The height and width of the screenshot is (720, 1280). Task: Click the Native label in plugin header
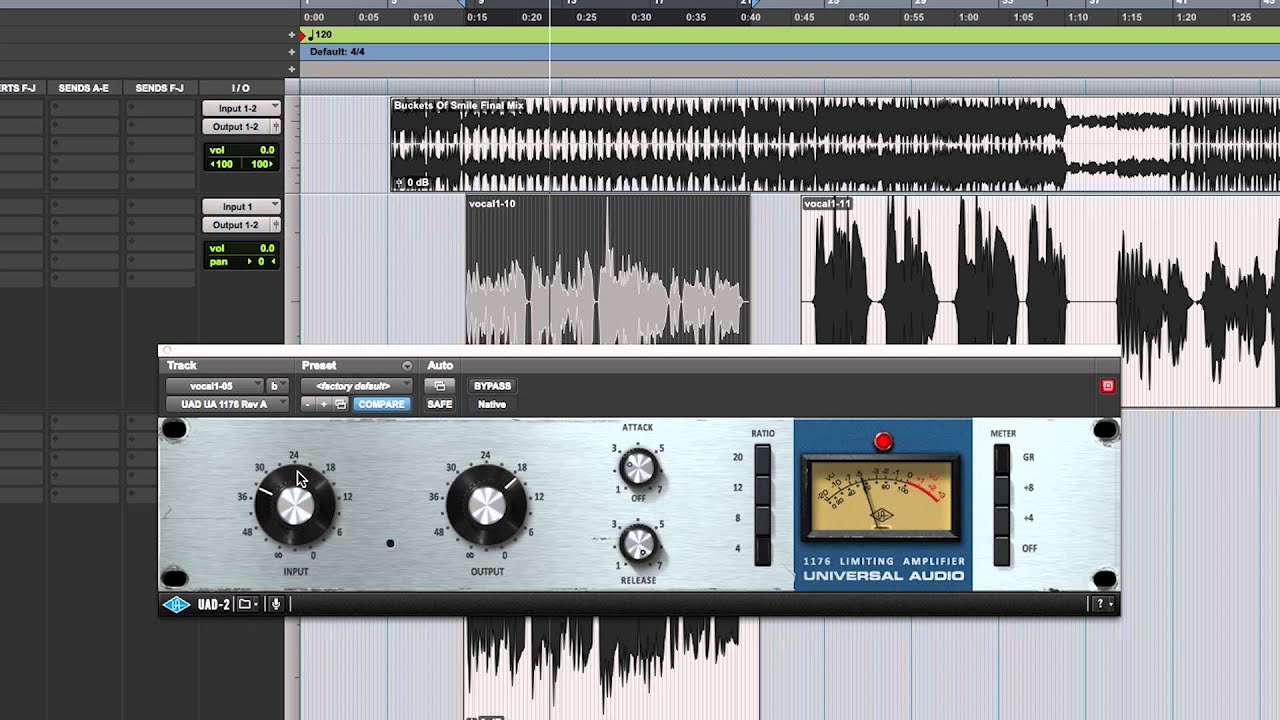pyautogui.click(x=492, y=404)
